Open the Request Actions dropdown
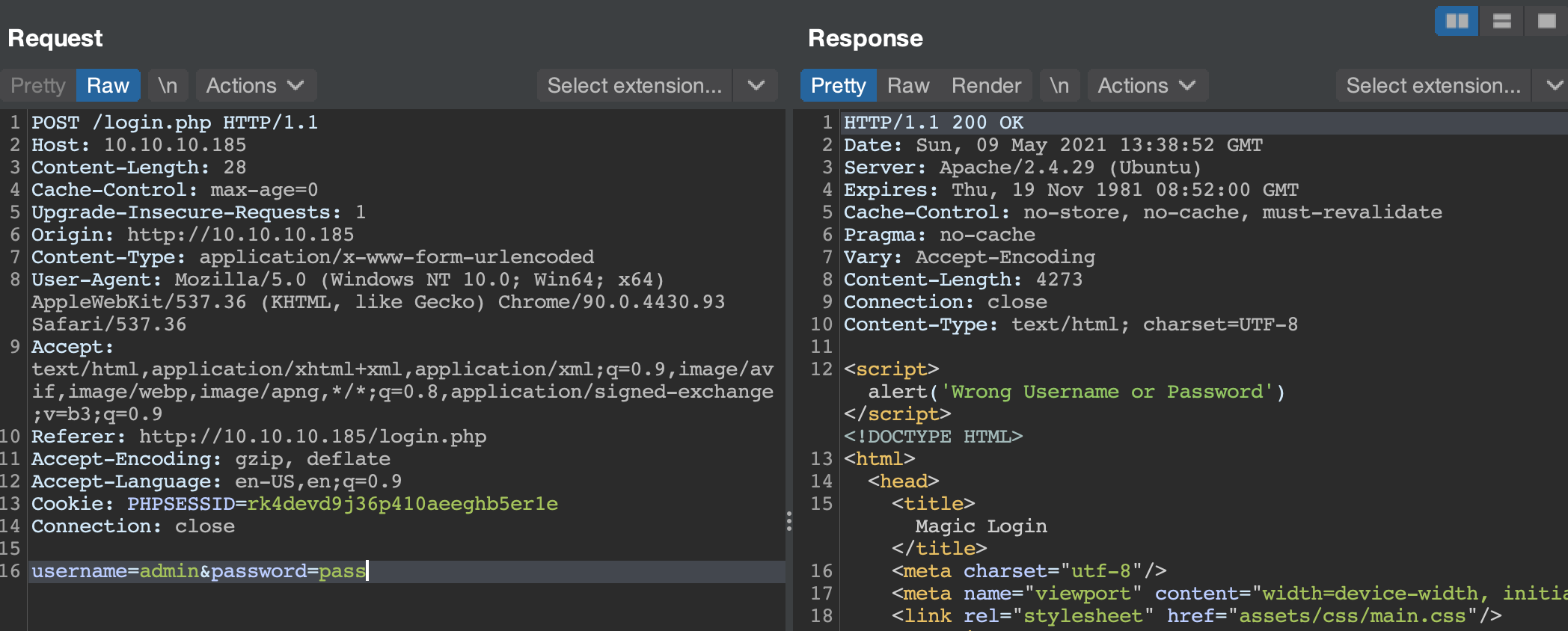This screenshot has width=1568, height=631. coord(255,85)
